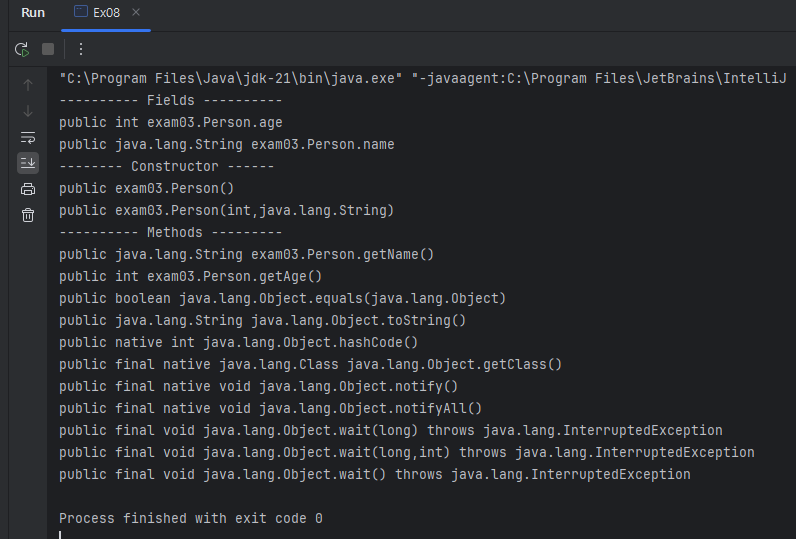
Task: Open the more options vertical dots menu
Action: (81, 49)
